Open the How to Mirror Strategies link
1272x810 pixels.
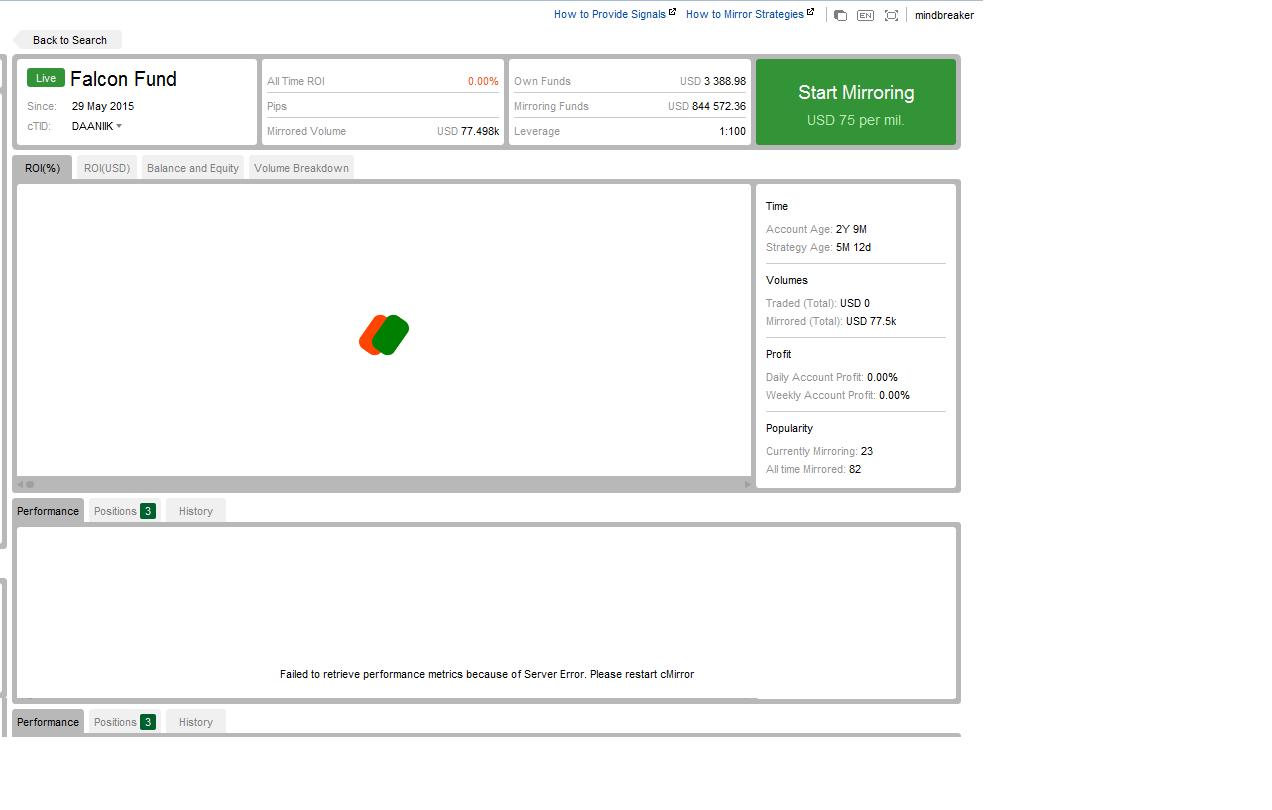(x=749, y=14)
